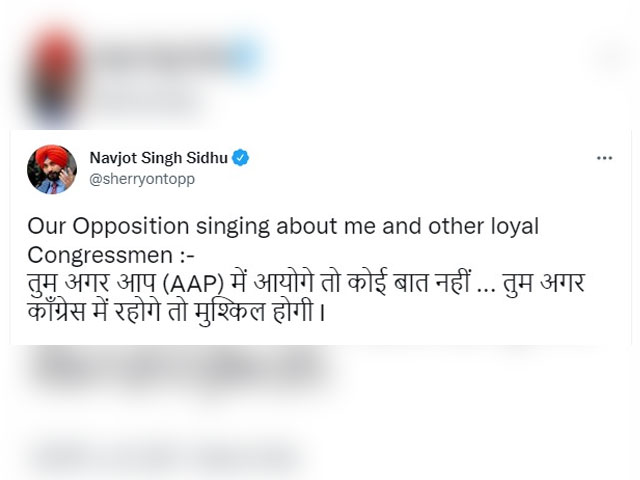Click the blue verified badge beside Sidhu's name

[x=241, y=157]
